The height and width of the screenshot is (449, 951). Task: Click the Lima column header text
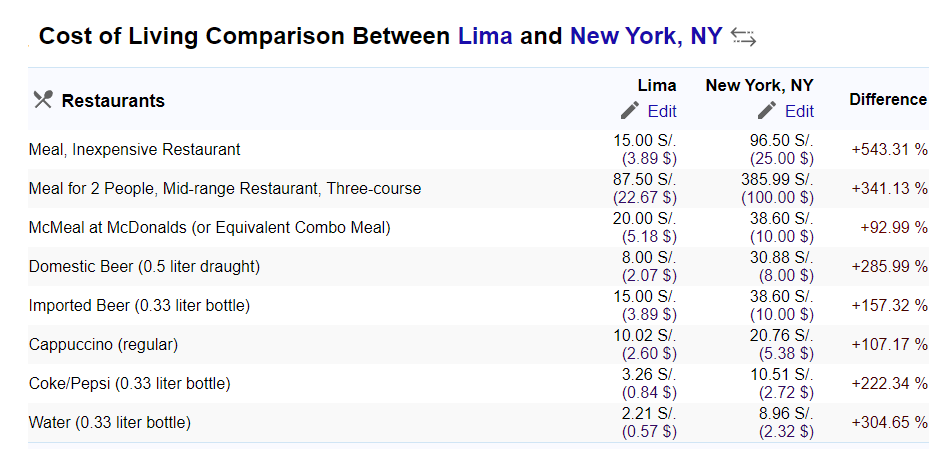point(657,85)
